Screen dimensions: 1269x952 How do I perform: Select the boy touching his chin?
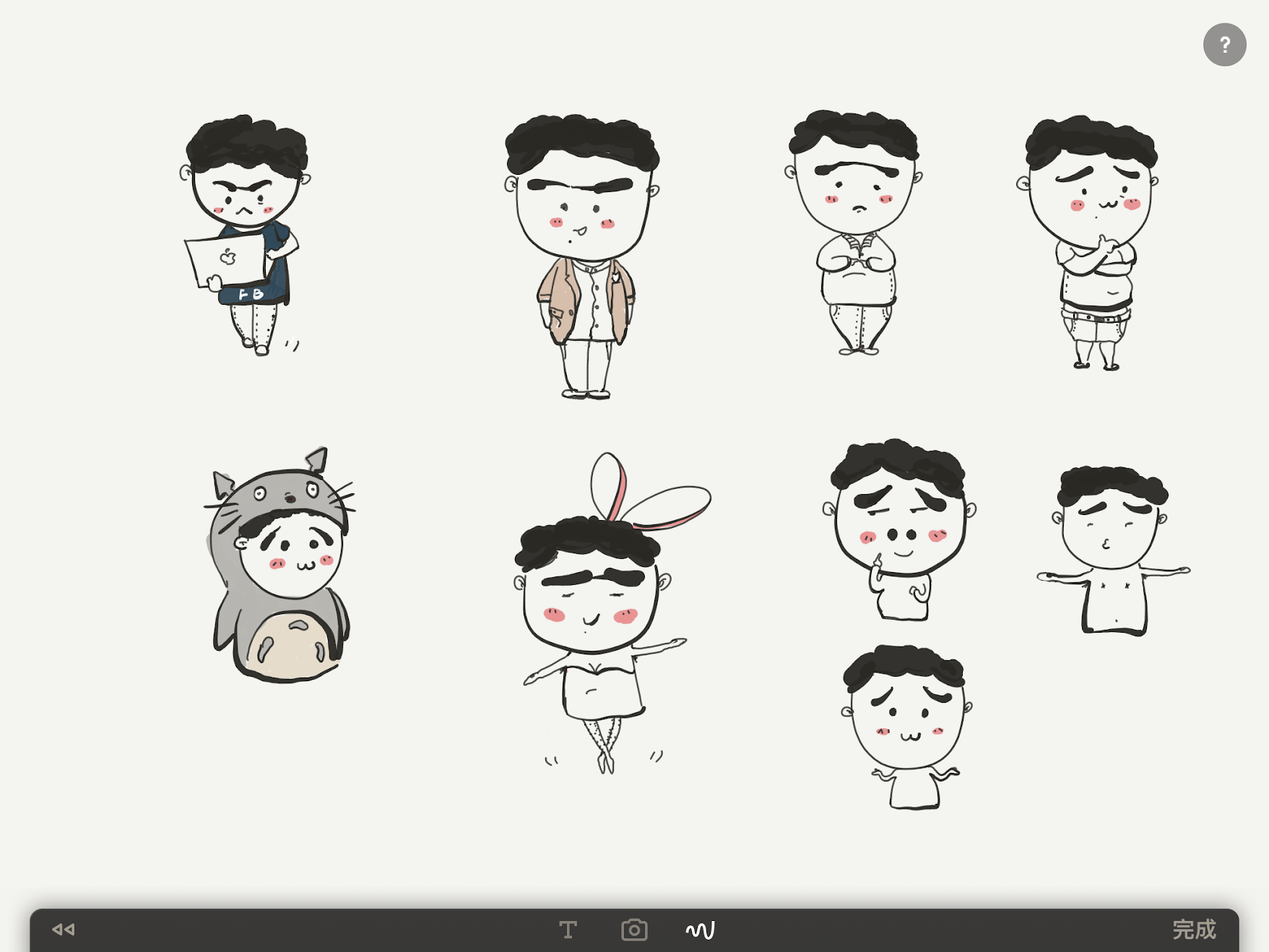click(x=1091, y=238)
